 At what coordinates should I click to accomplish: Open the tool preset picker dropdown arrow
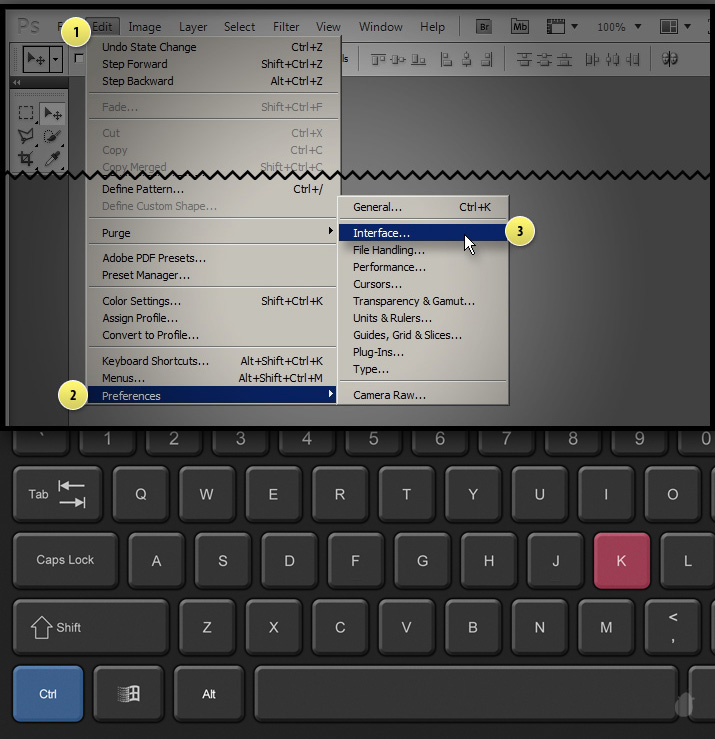coord(56,60)
